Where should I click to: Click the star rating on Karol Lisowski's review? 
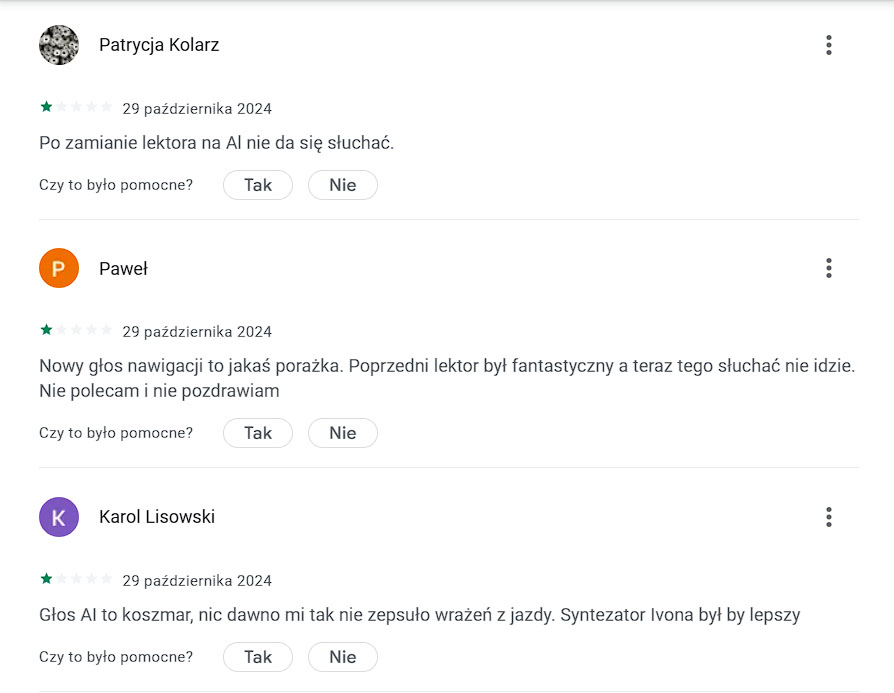coord(75,579)
